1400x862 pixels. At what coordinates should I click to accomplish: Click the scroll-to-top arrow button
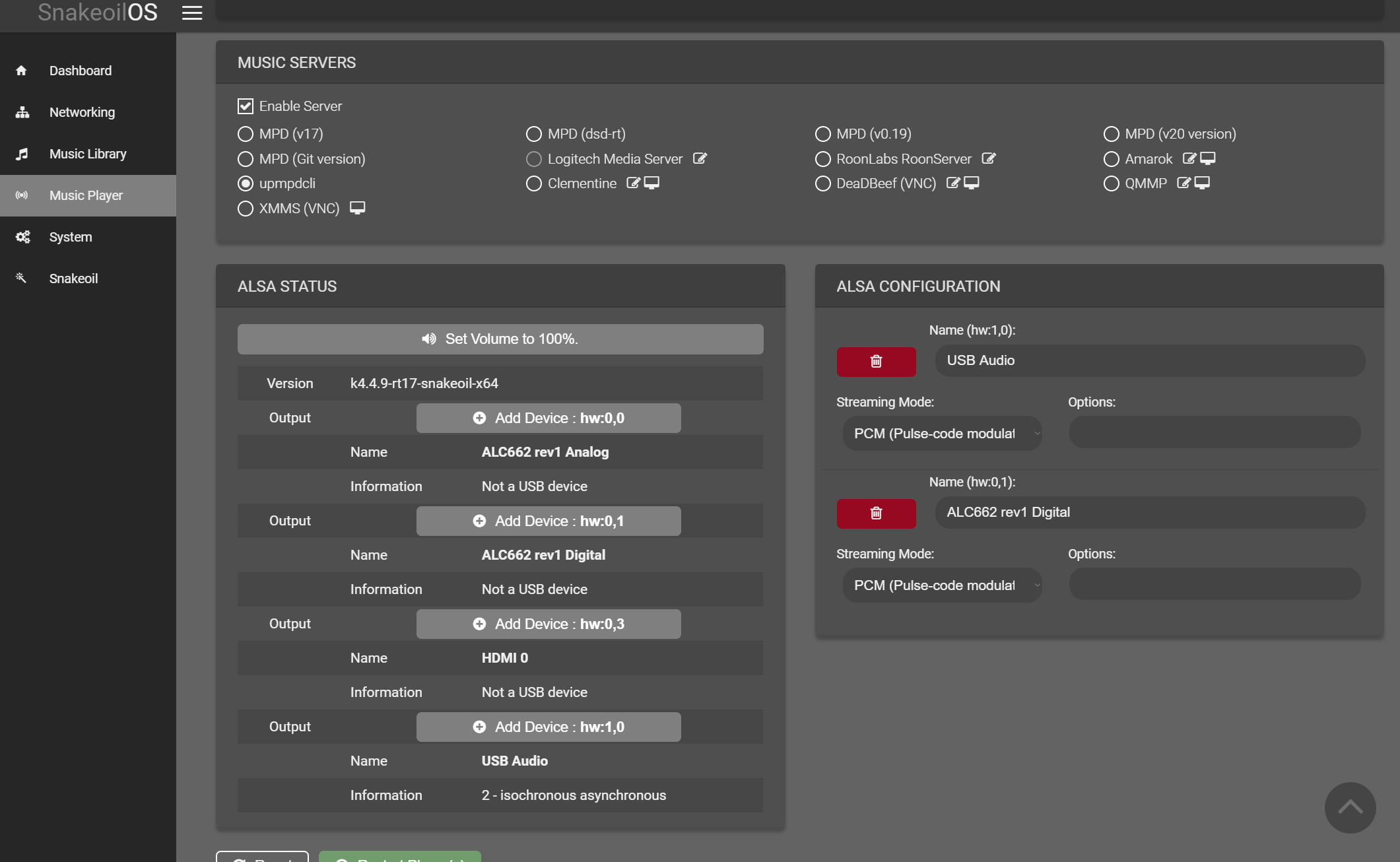[x=1350, y=807]
